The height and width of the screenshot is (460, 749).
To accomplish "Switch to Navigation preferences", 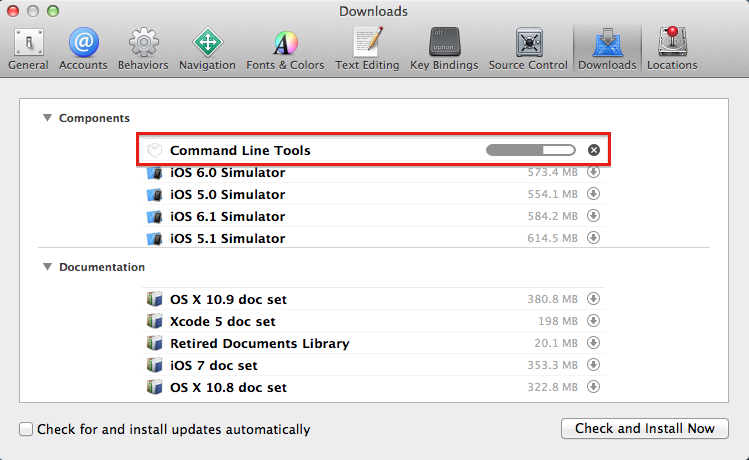I will pyautogui.click(x=207, y=50).
